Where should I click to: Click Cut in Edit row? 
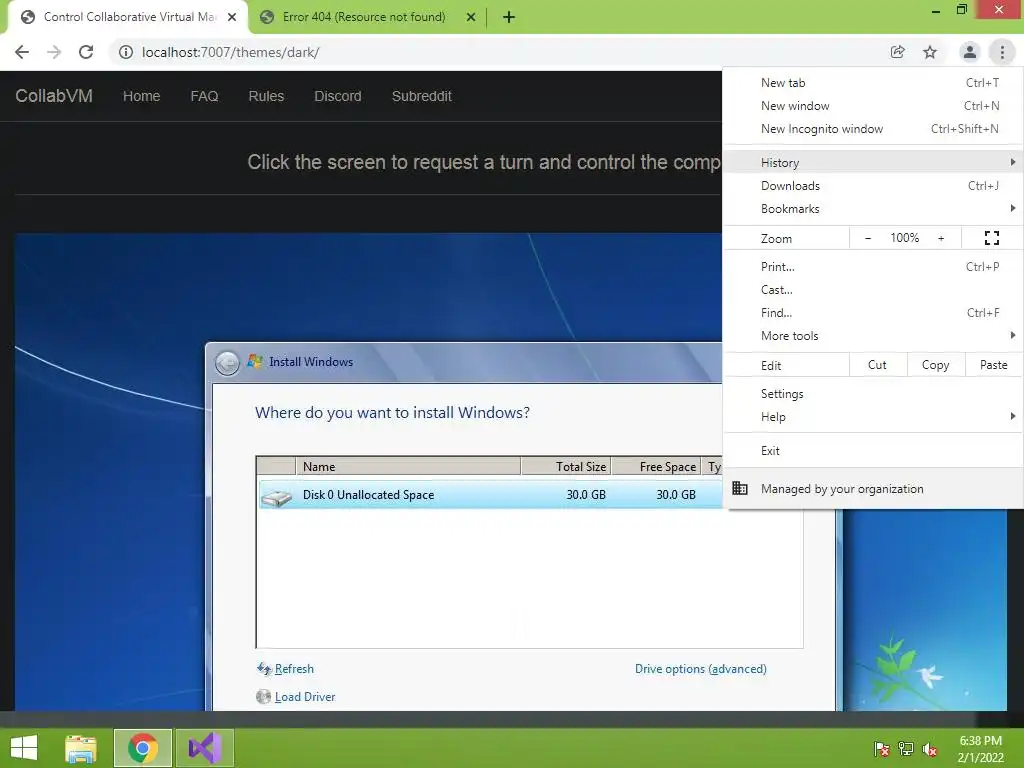tap(878, 365)
